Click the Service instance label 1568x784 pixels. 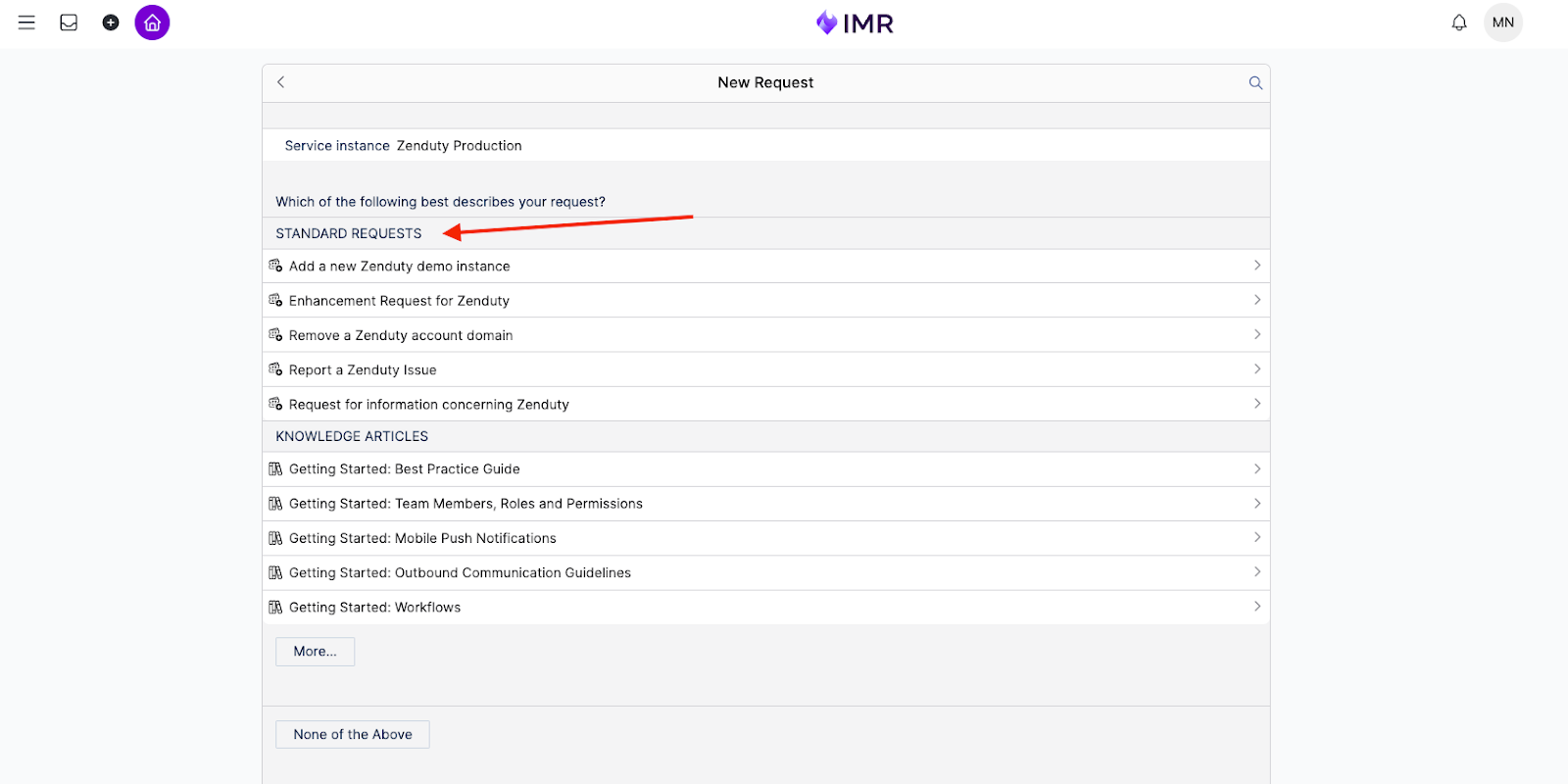pyautogui.click(x=337, y=146)
